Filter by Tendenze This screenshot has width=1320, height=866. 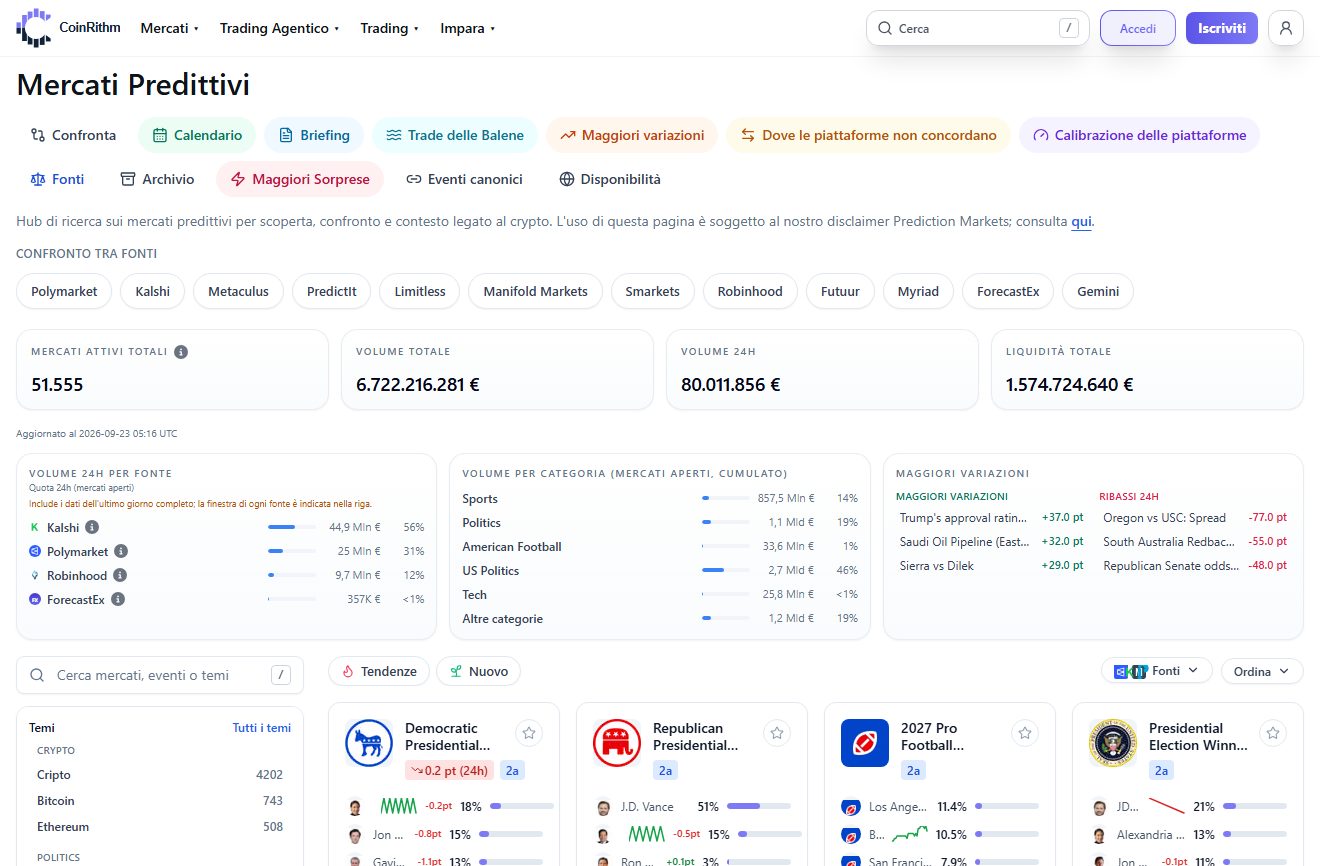[379, 671]
